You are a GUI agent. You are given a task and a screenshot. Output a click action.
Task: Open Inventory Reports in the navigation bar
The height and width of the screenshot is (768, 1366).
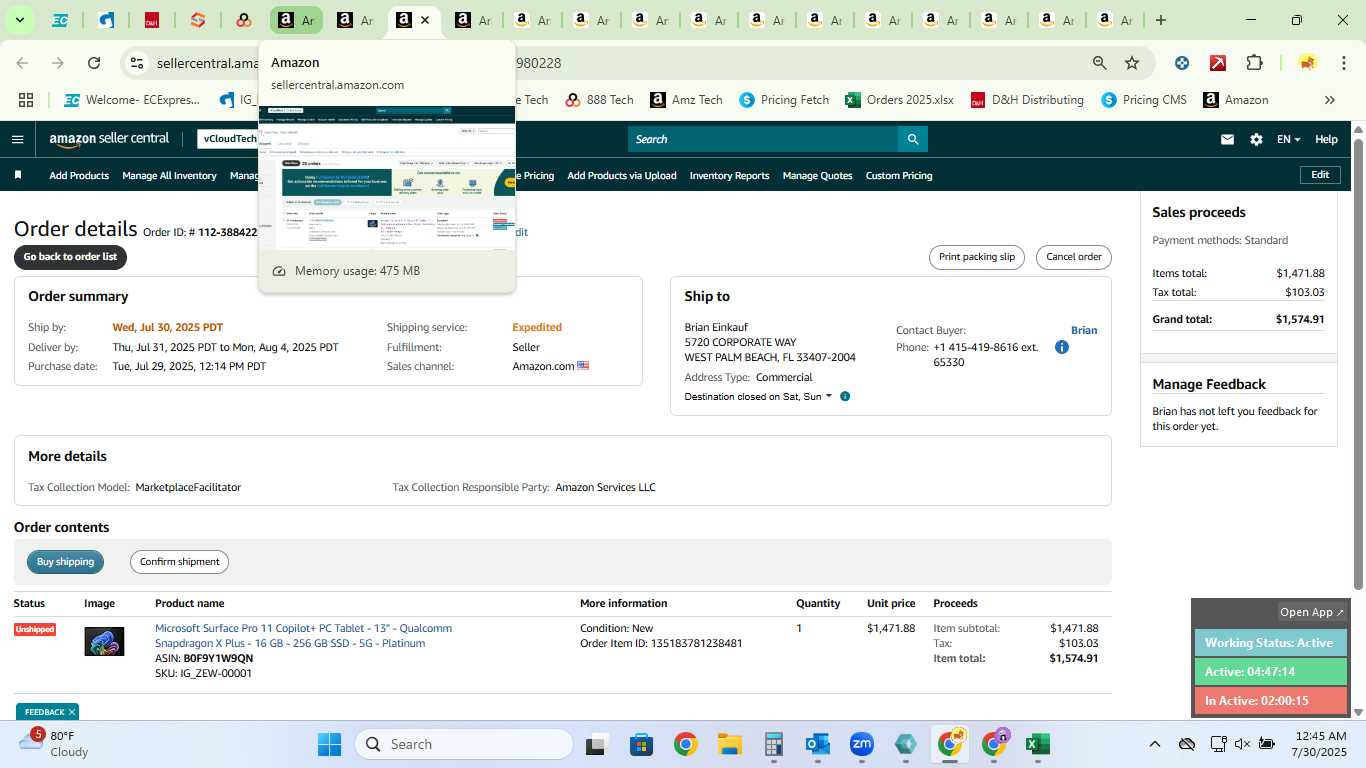click(730, 175)
